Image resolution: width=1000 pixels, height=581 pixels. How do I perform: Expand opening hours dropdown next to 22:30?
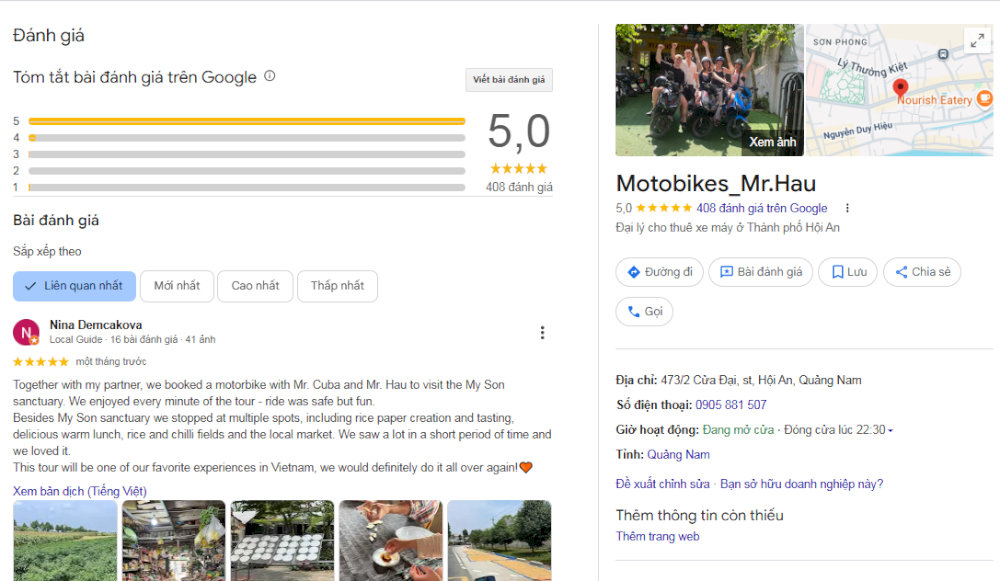point(890,430)
